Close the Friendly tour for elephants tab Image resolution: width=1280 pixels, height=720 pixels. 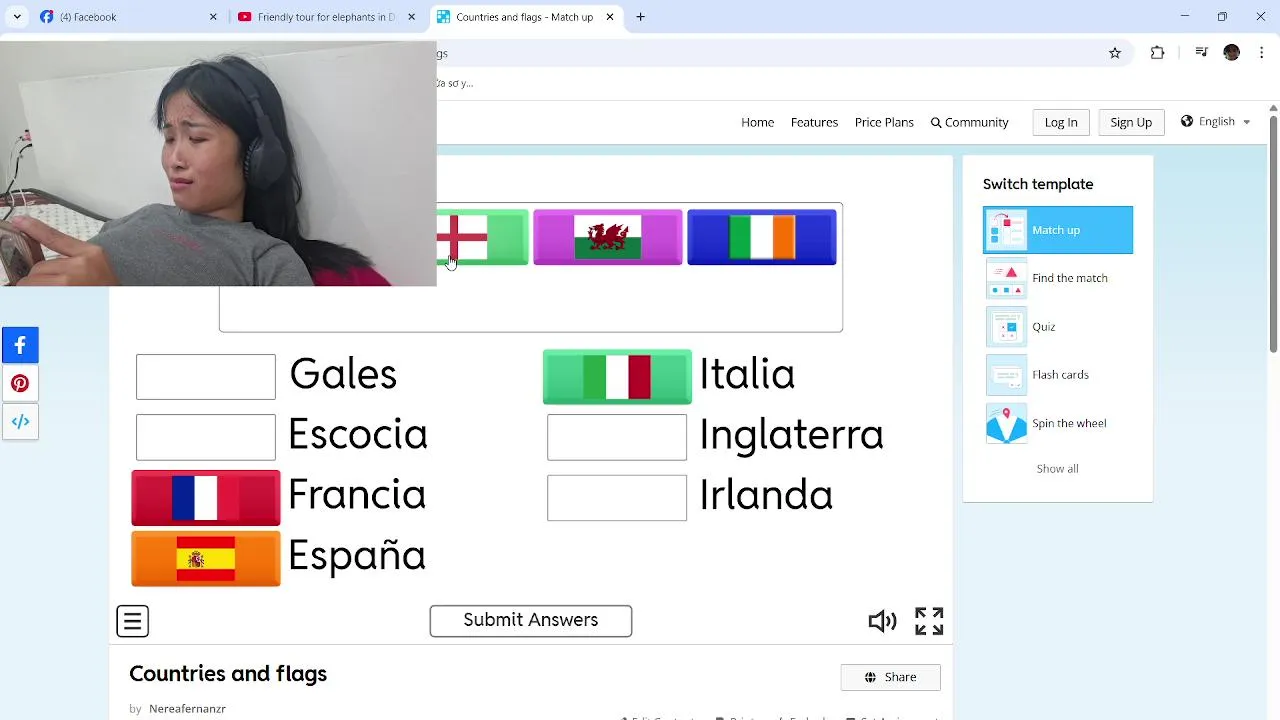[x=411, y=17]
